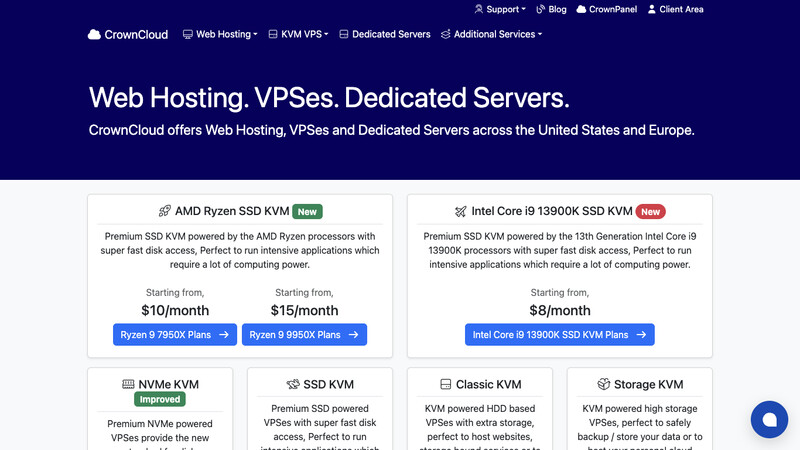Click the Storage KVM box icon
This screenshot has height=450, width=800.
coord(604,384)
